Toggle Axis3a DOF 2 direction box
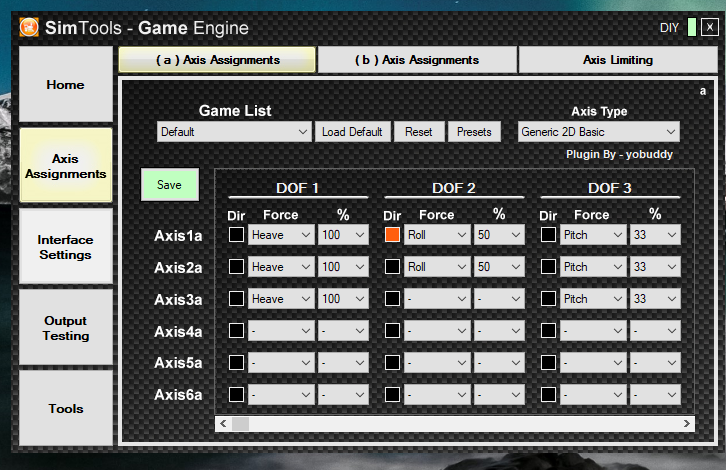This screenshot has height=470, width=726. (x=392, y=299)
